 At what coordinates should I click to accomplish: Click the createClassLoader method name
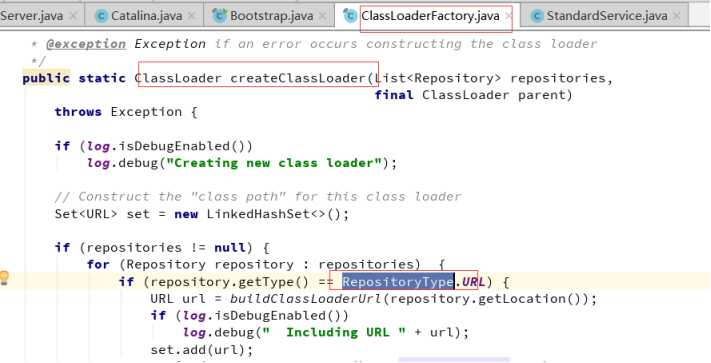click(x=298, y=78)
